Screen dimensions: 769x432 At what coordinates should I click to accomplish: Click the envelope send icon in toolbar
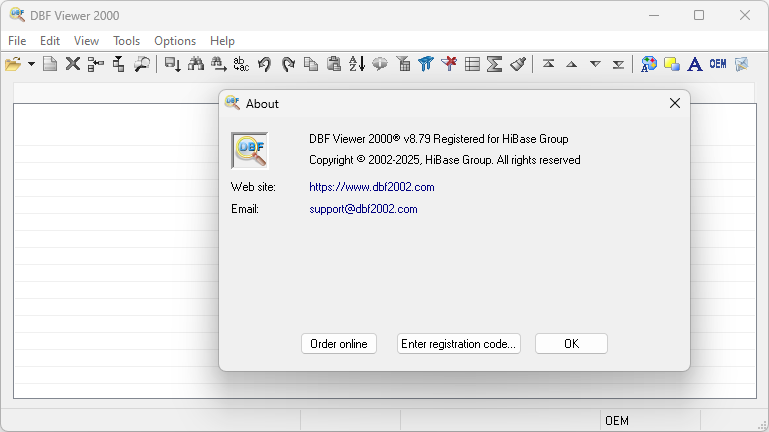[742, 64]
